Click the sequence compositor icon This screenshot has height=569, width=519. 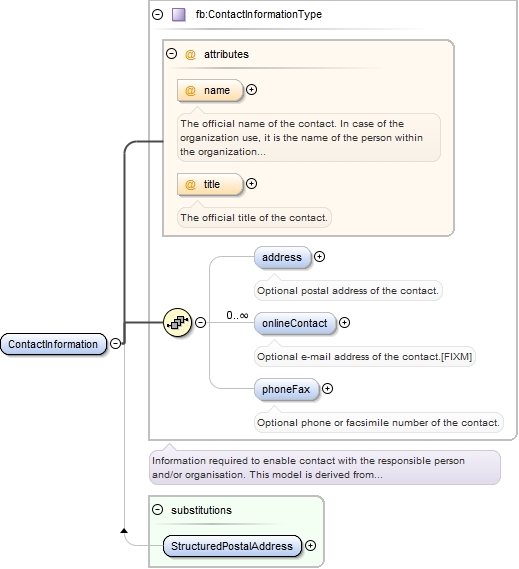177,323
